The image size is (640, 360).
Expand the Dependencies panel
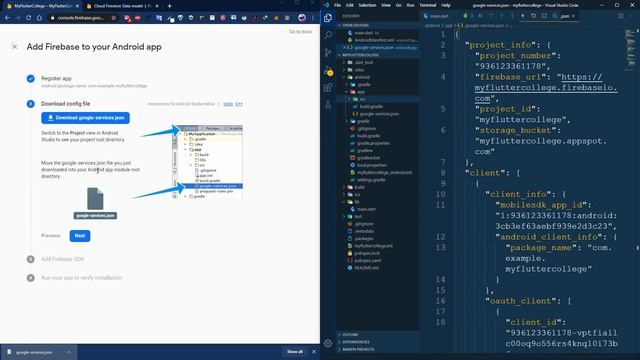[356, 342]
